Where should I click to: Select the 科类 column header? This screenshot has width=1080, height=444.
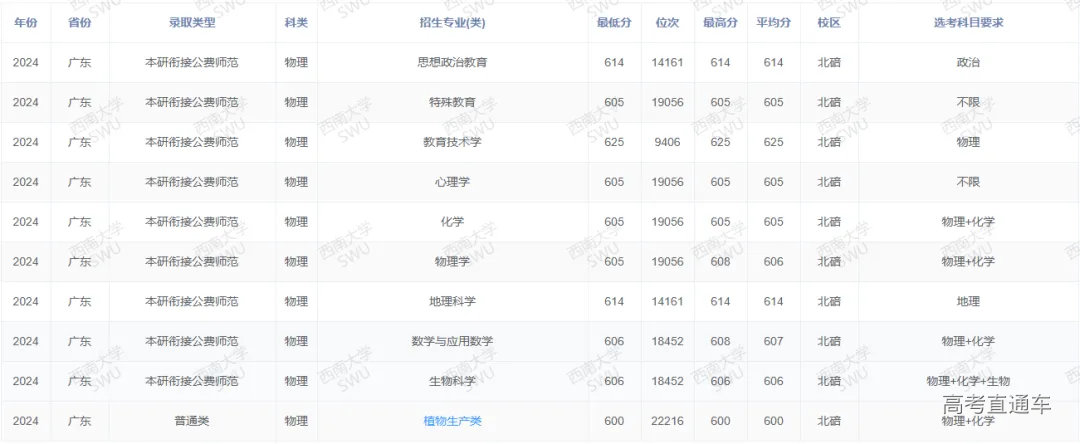coord(296,22)
